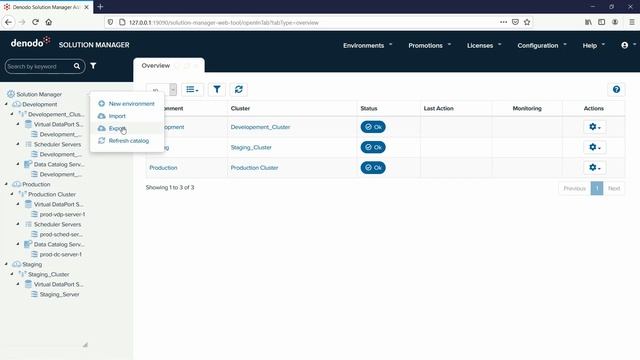Collapse the Production Cluster tree node
The height and width of the screenshot is (360, 640).
click(12, 194)
